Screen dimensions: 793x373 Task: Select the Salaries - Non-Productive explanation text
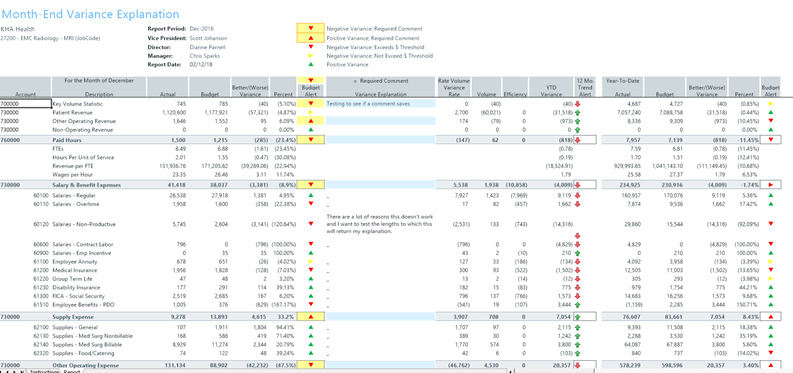point(379,224)
